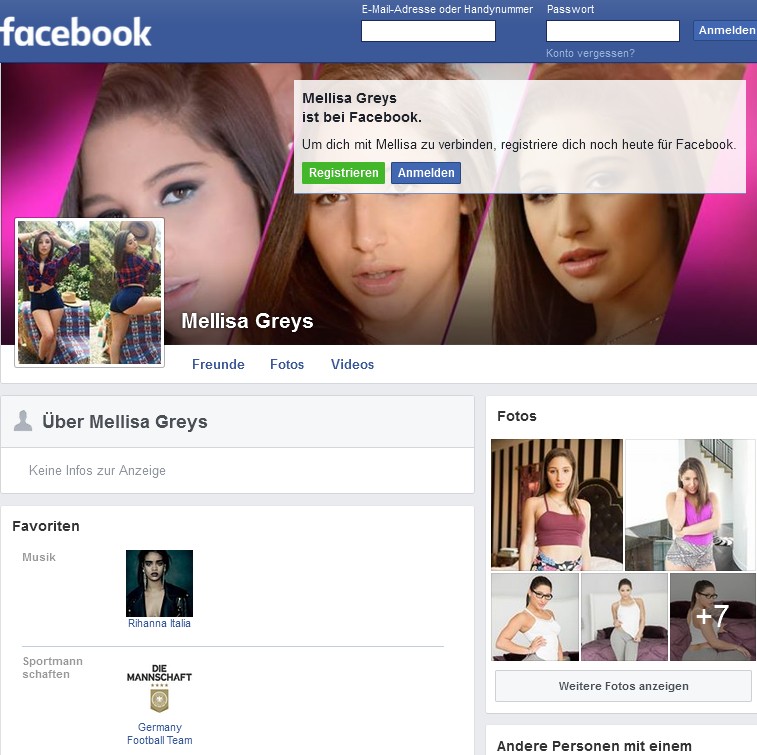Open the Fotos tab
The image size is (757, 755).
287,364
